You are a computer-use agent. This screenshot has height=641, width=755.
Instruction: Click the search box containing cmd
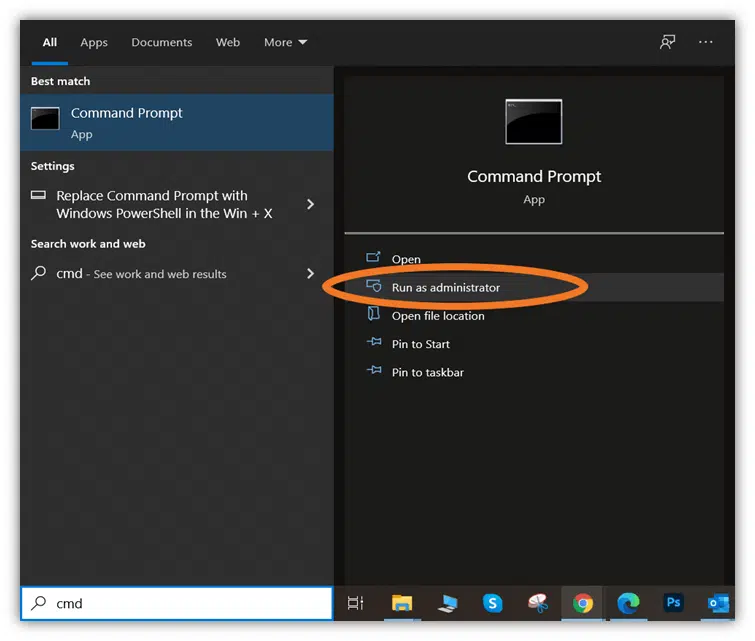tap(177, 603)
